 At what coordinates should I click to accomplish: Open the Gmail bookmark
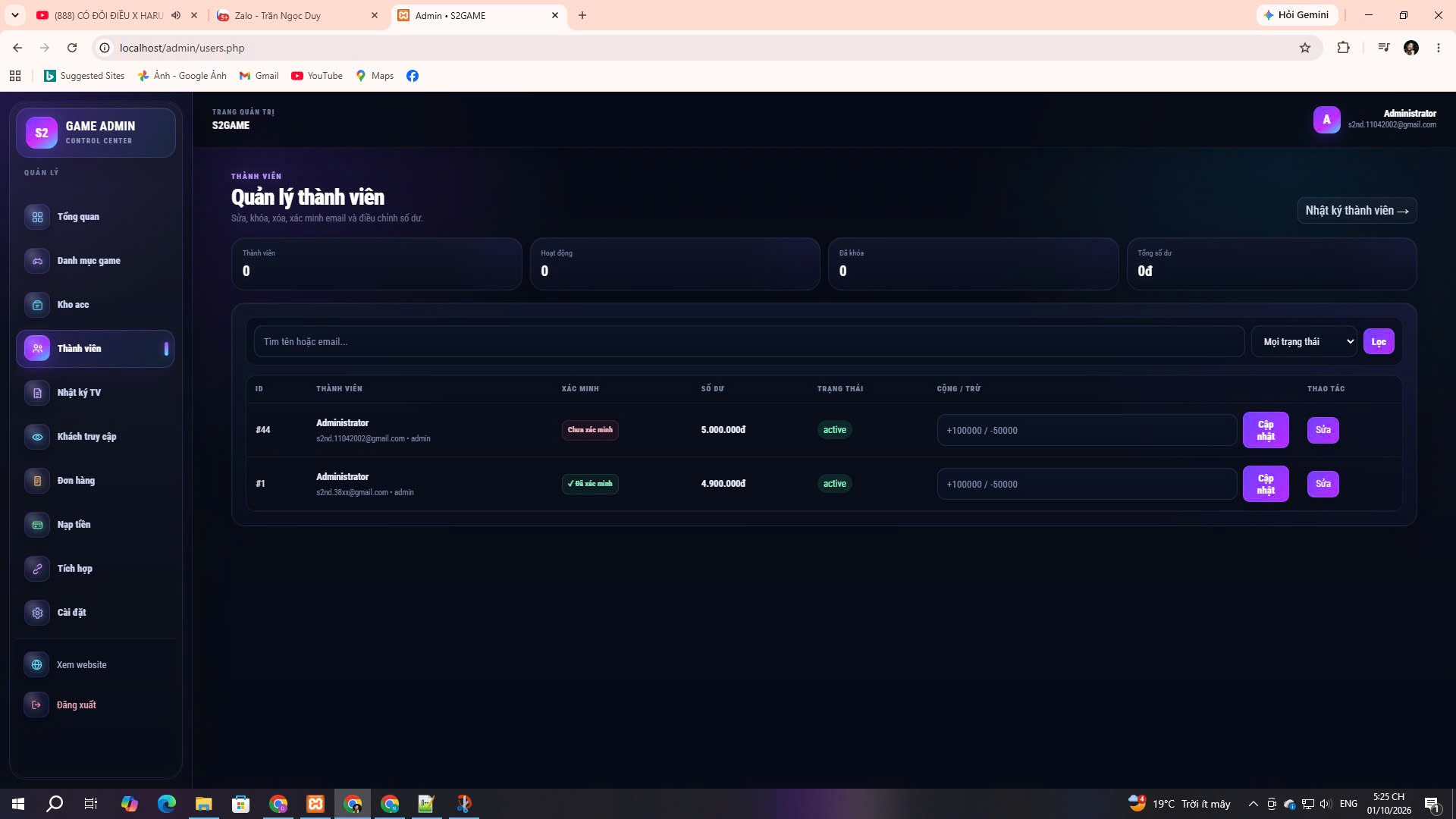(x=259, y=76)
